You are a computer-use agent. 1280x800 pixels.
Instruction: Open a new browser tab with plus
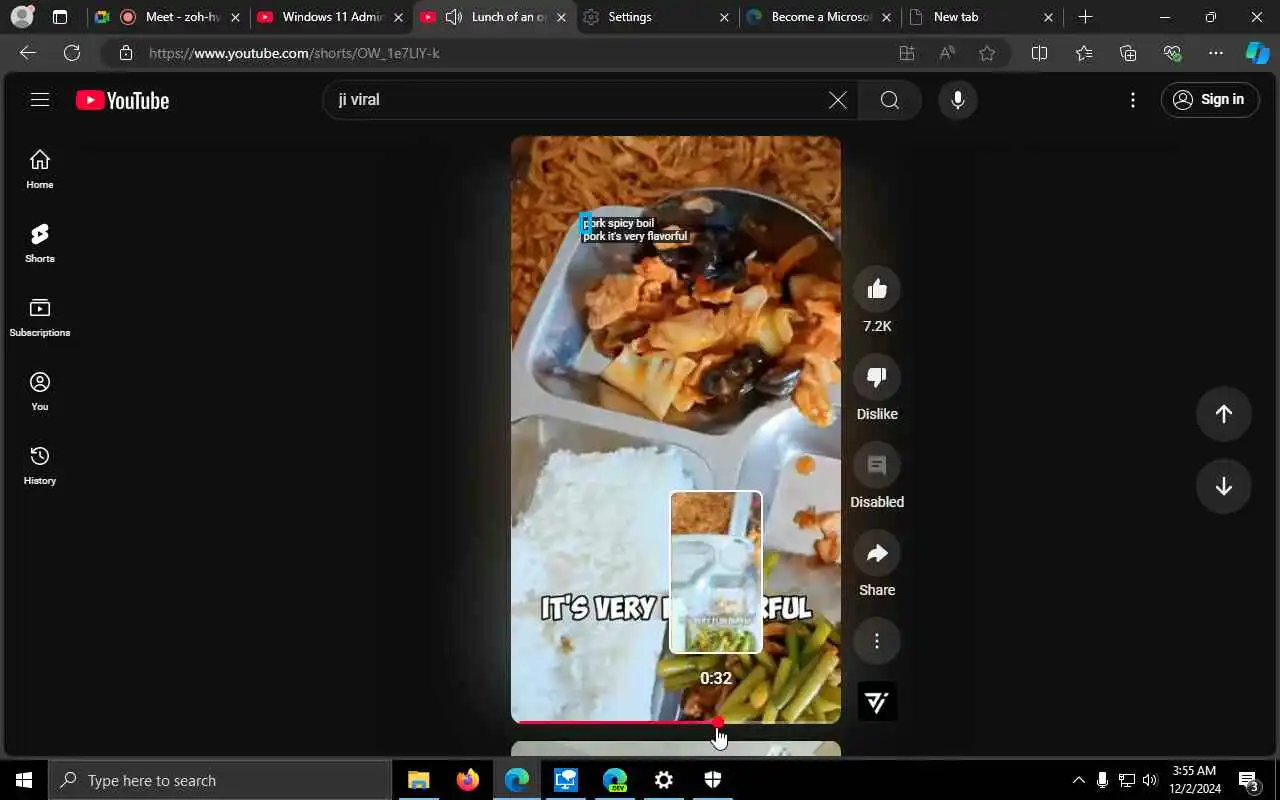point(1085,17)
